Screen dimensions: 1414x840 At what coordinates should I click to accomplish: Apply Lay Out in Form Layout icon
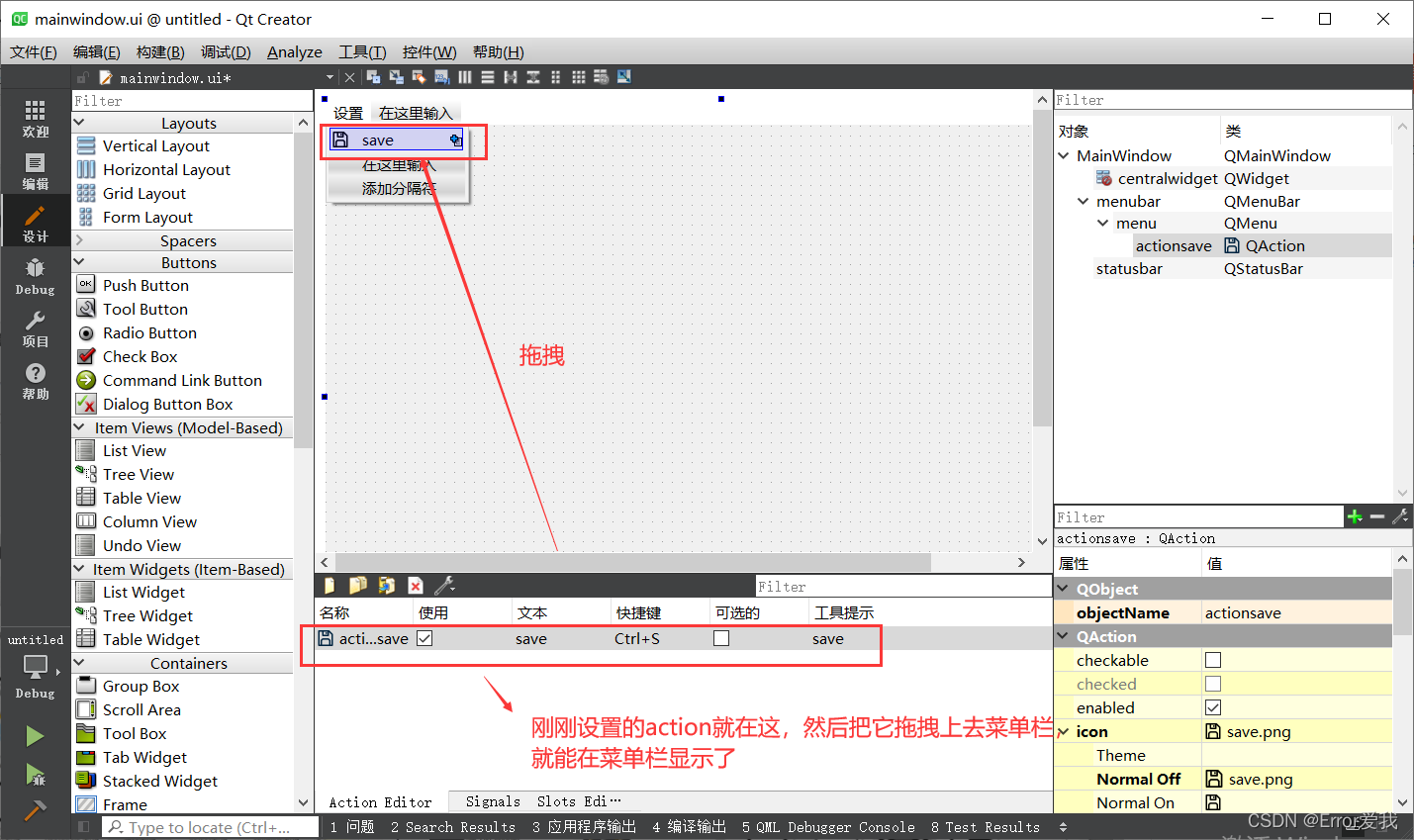click(556, 77)
